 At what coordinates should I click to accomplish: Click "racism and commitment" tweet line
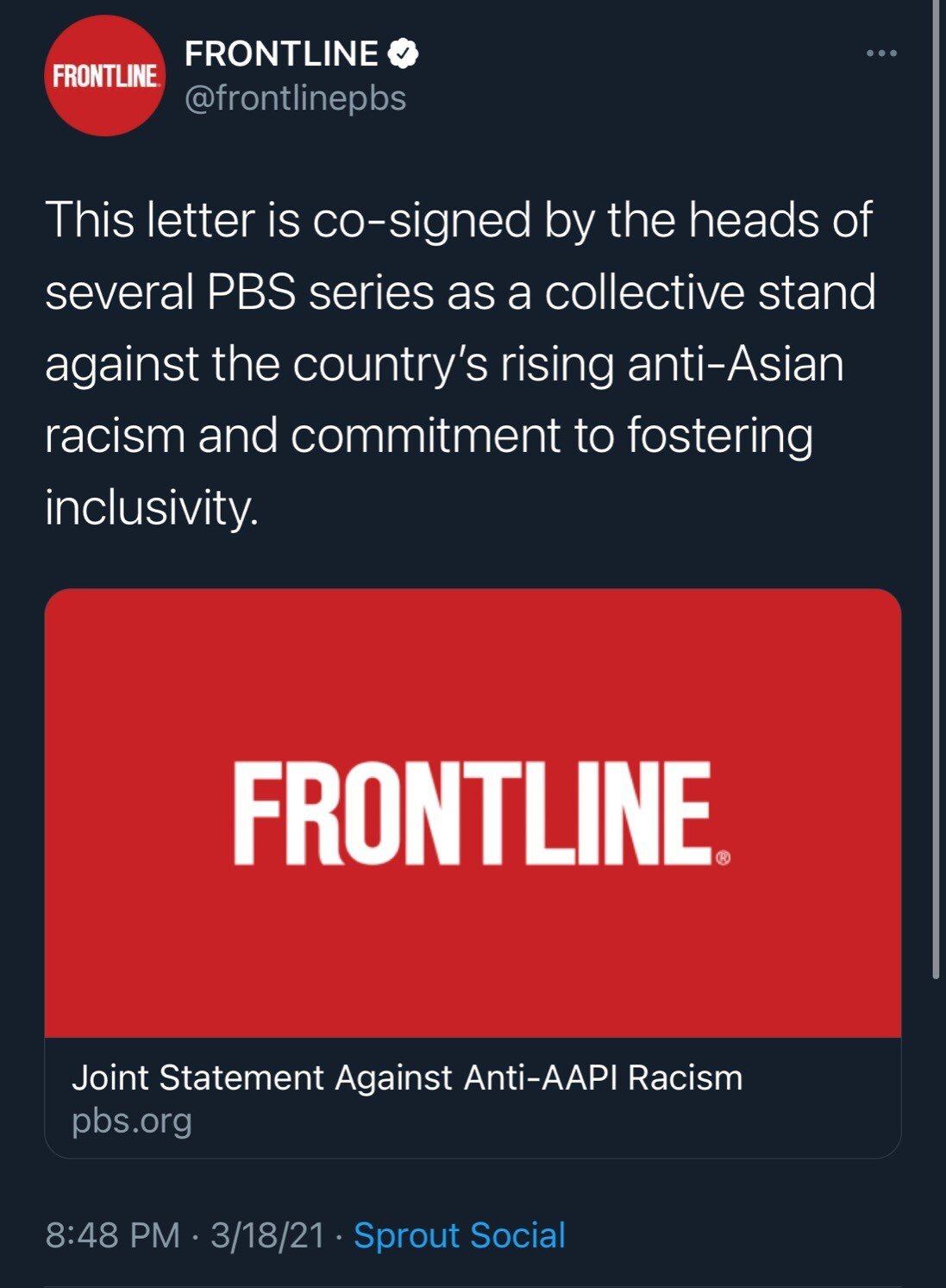coord(302,435)
